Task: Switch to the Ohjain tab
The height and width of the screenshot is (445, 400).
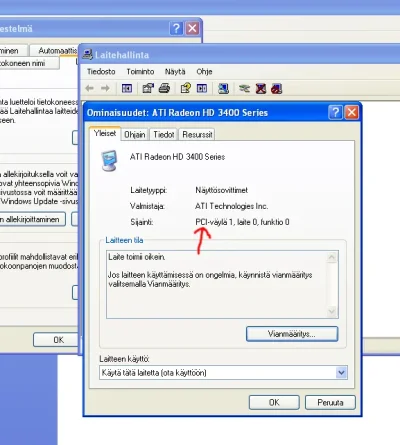Action: pyautogui.click(x=135, y=135)
